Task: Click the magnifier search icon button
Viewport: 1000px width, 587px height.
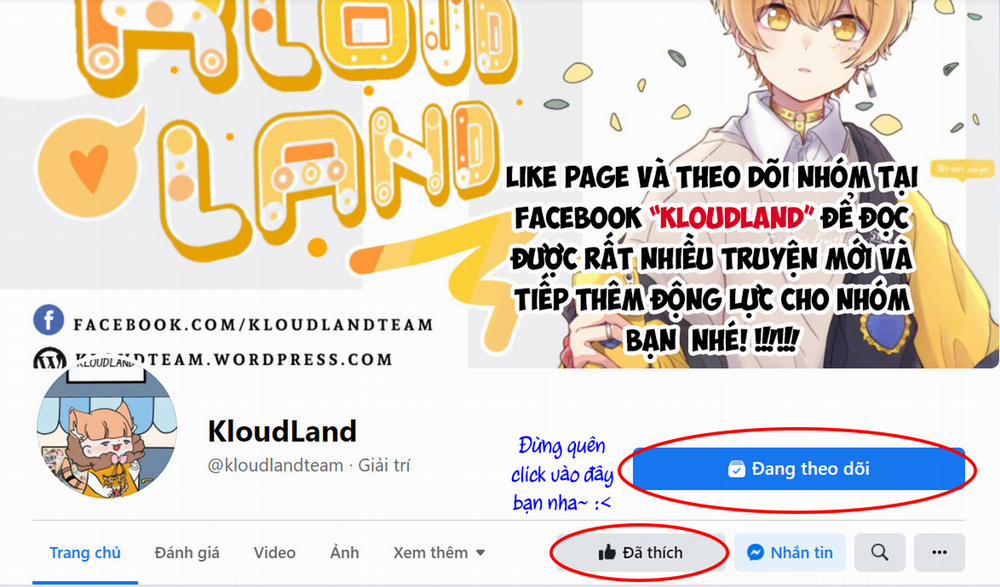Action: tap(879, 553)
